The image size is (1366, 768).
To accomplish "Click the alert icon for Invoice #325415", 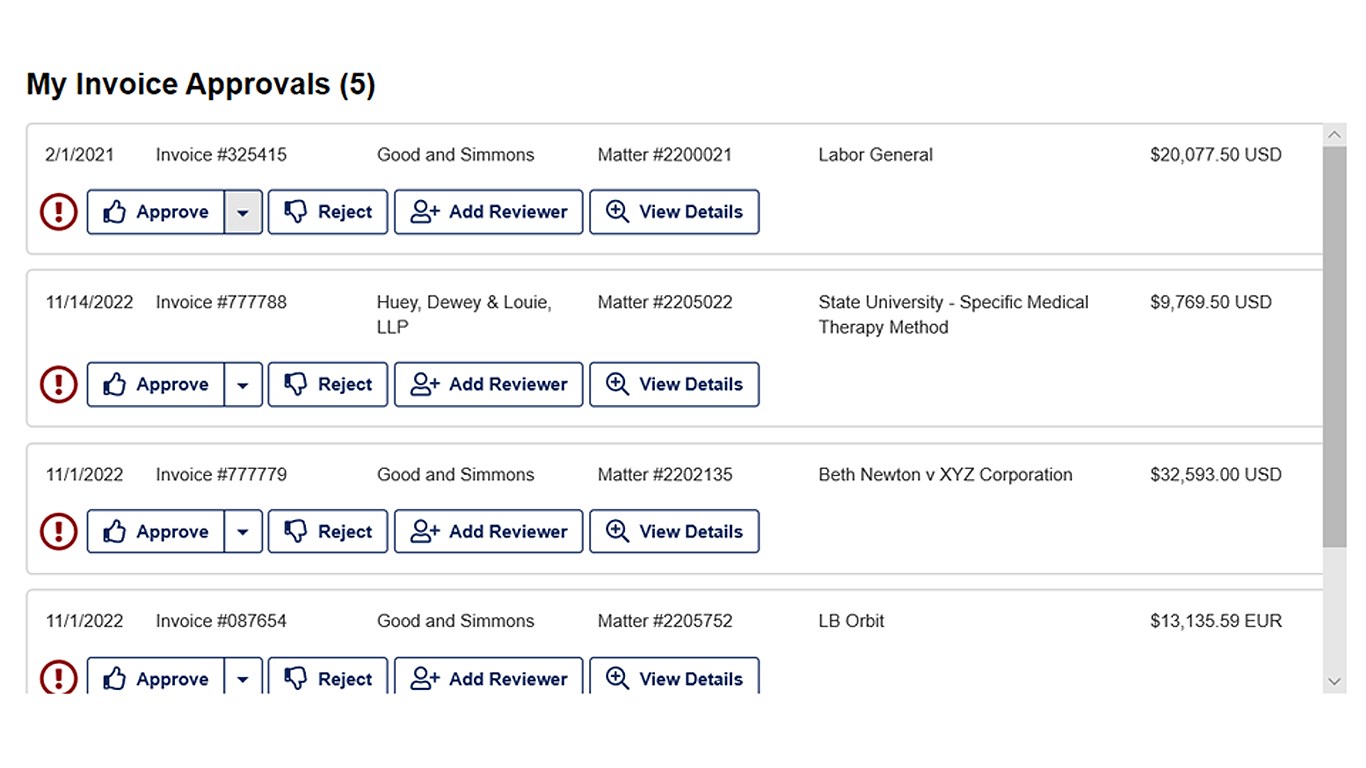I will point(59,212).
